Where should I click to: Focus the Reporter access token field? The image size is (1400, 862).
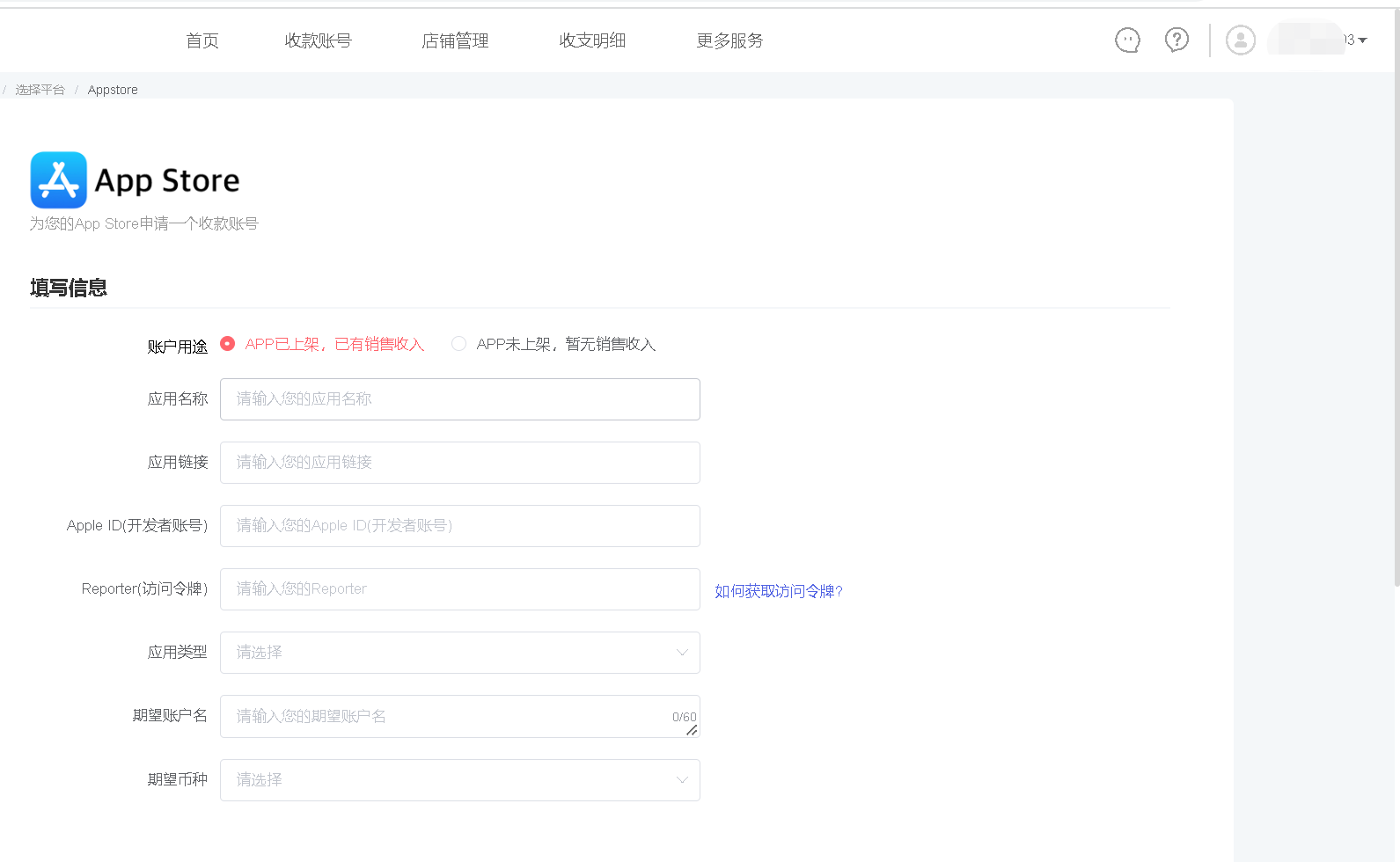[460, 589]
